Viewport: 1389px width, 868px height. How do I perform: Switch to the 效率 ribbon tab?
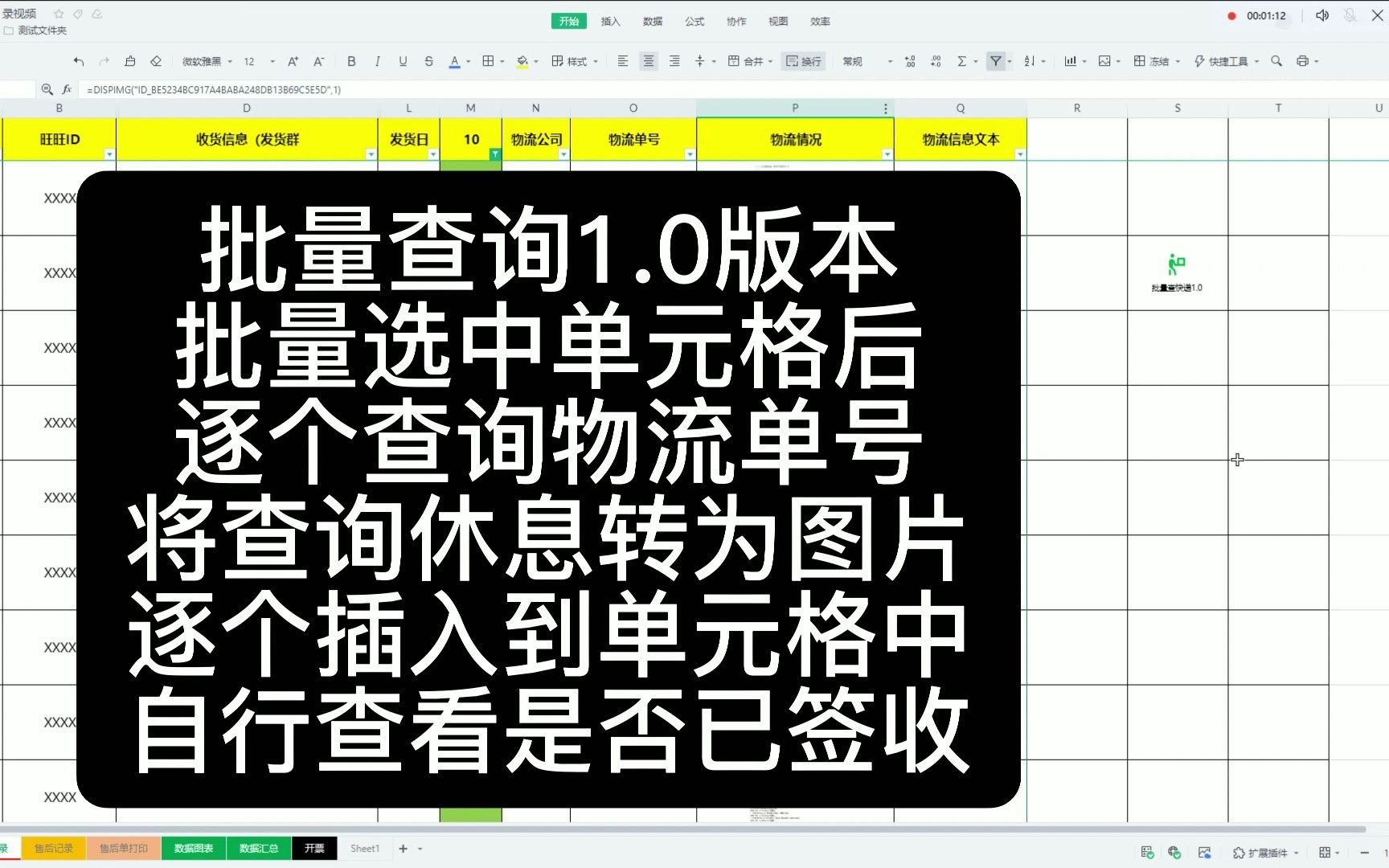(820, 22)
